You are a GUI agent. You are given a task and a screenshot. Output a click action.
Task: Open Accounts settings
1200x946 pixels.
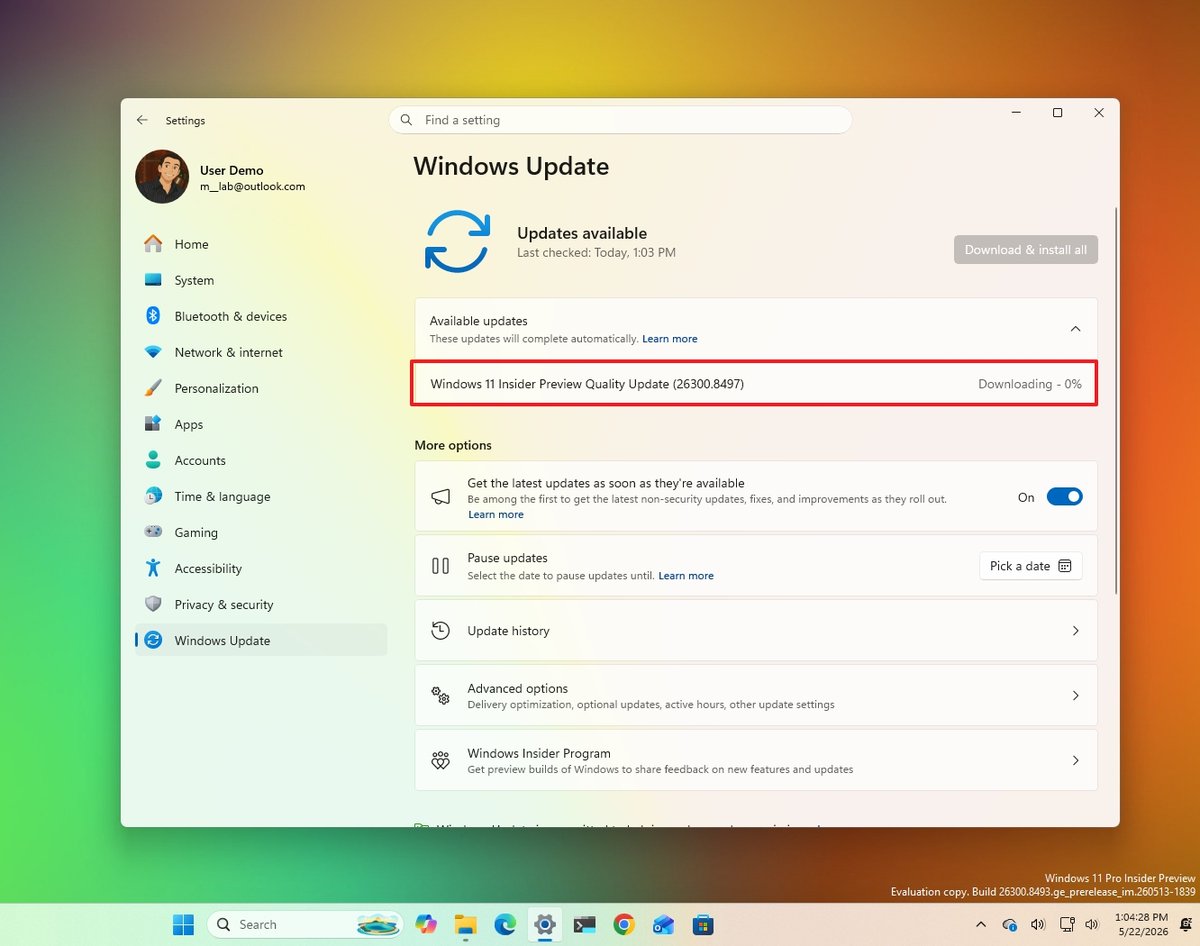pyautogui.click(x=260, y=460)
